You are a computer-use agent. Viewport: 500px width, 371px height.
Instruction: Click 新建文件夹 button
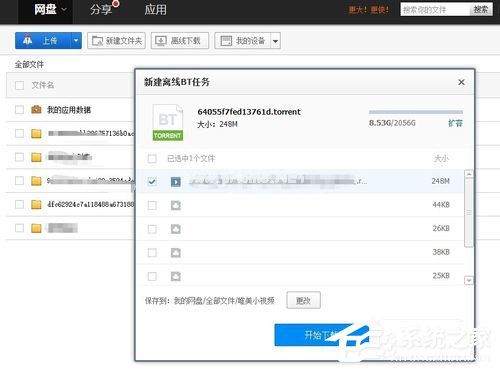[x=116, y=41]
